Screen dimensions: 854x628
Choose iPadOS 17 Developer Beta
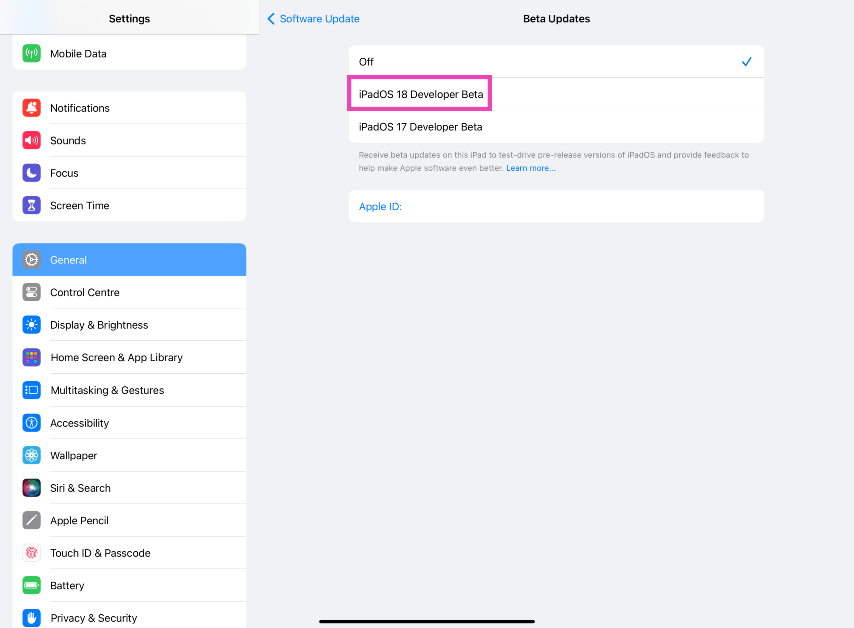421,127
